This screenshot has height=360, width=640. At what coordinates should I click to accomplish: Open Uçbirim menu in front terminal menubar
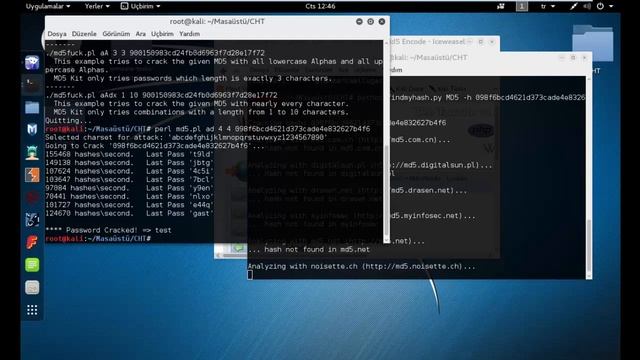click(x=162, y=34)
